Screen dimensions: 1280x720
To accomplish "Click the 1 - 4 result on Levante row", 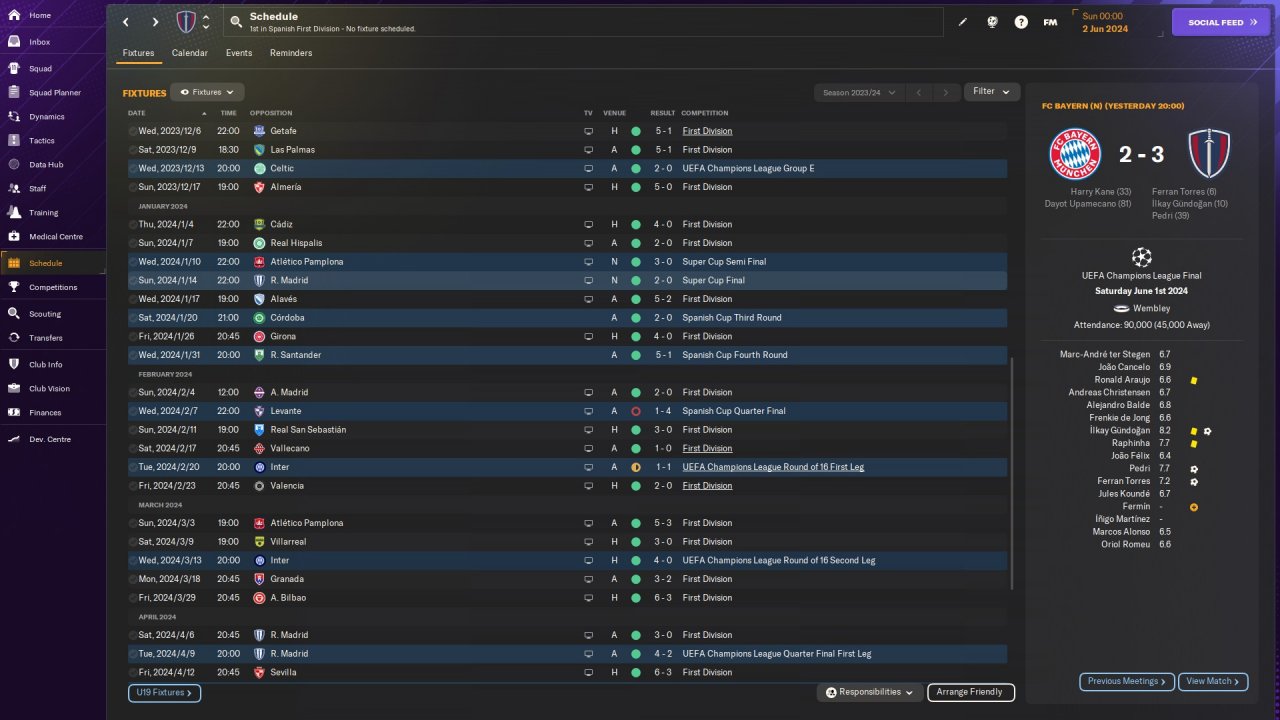I will [663, 411].
